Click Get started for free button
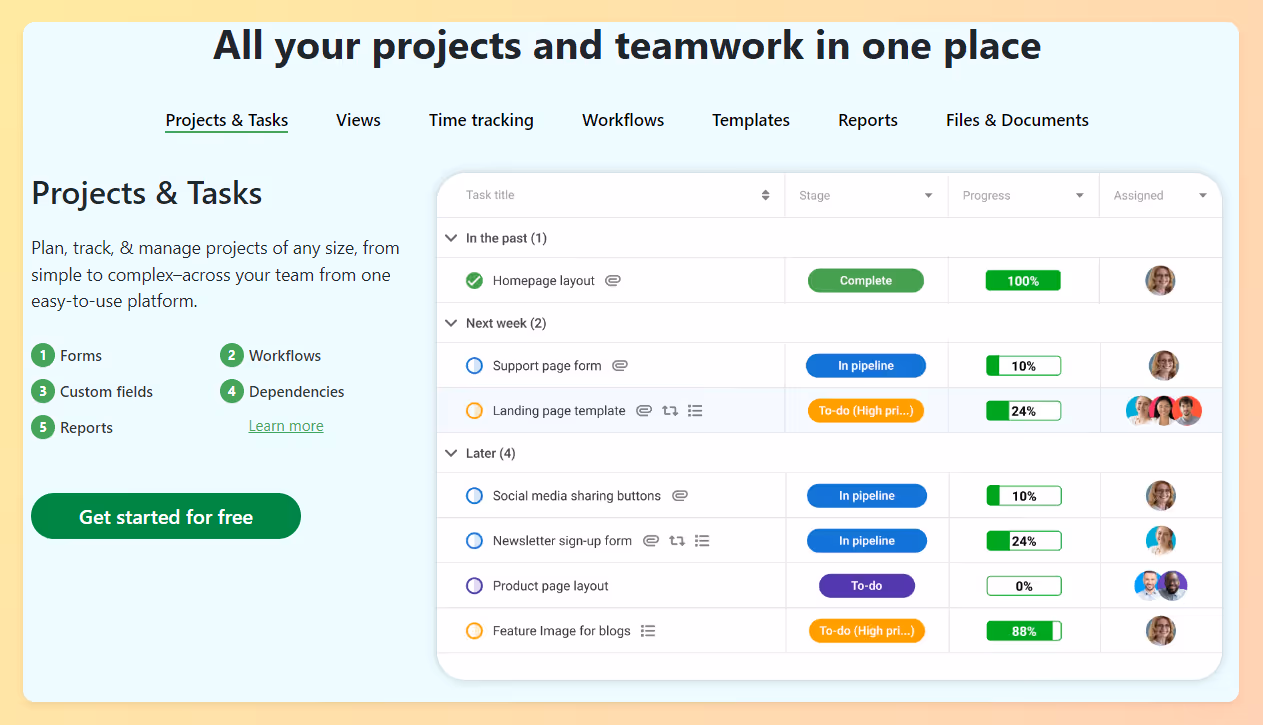The height and width of the screenshot is (725, 1263). tap(166, 516)
